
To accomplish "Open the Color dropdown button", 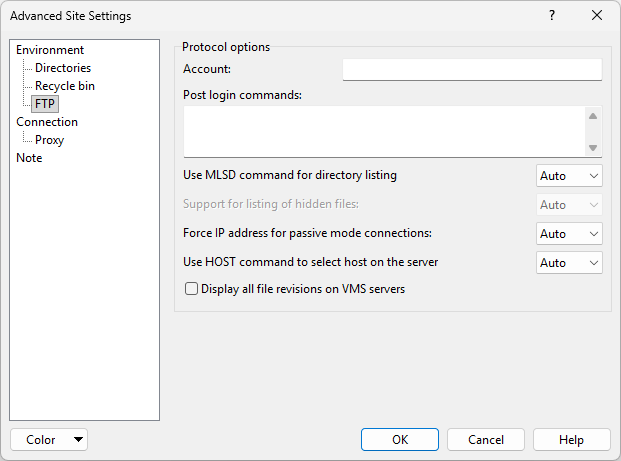I will point(49,440).
